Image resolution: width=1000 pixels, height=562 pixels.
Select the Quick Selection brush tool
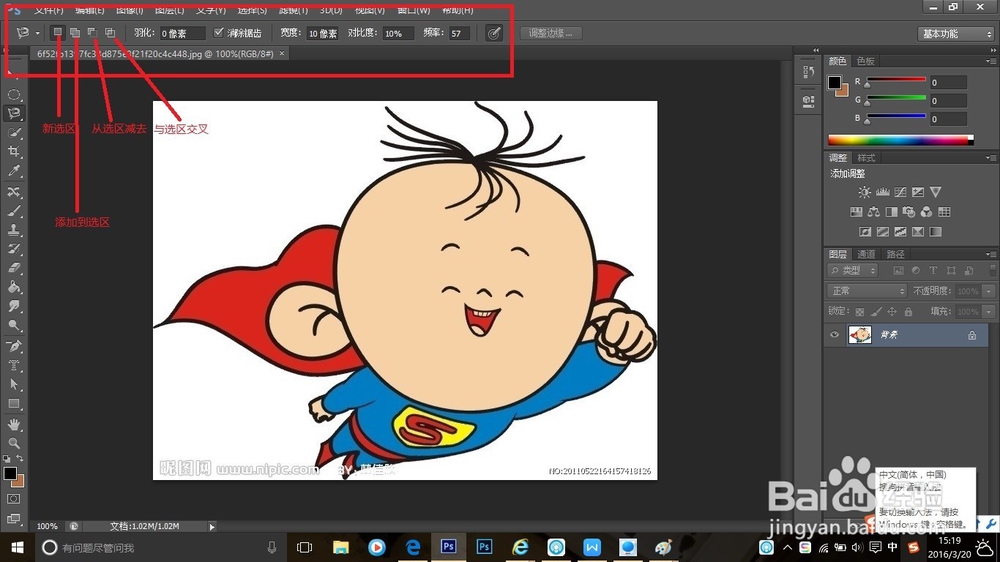coord(14,133)
